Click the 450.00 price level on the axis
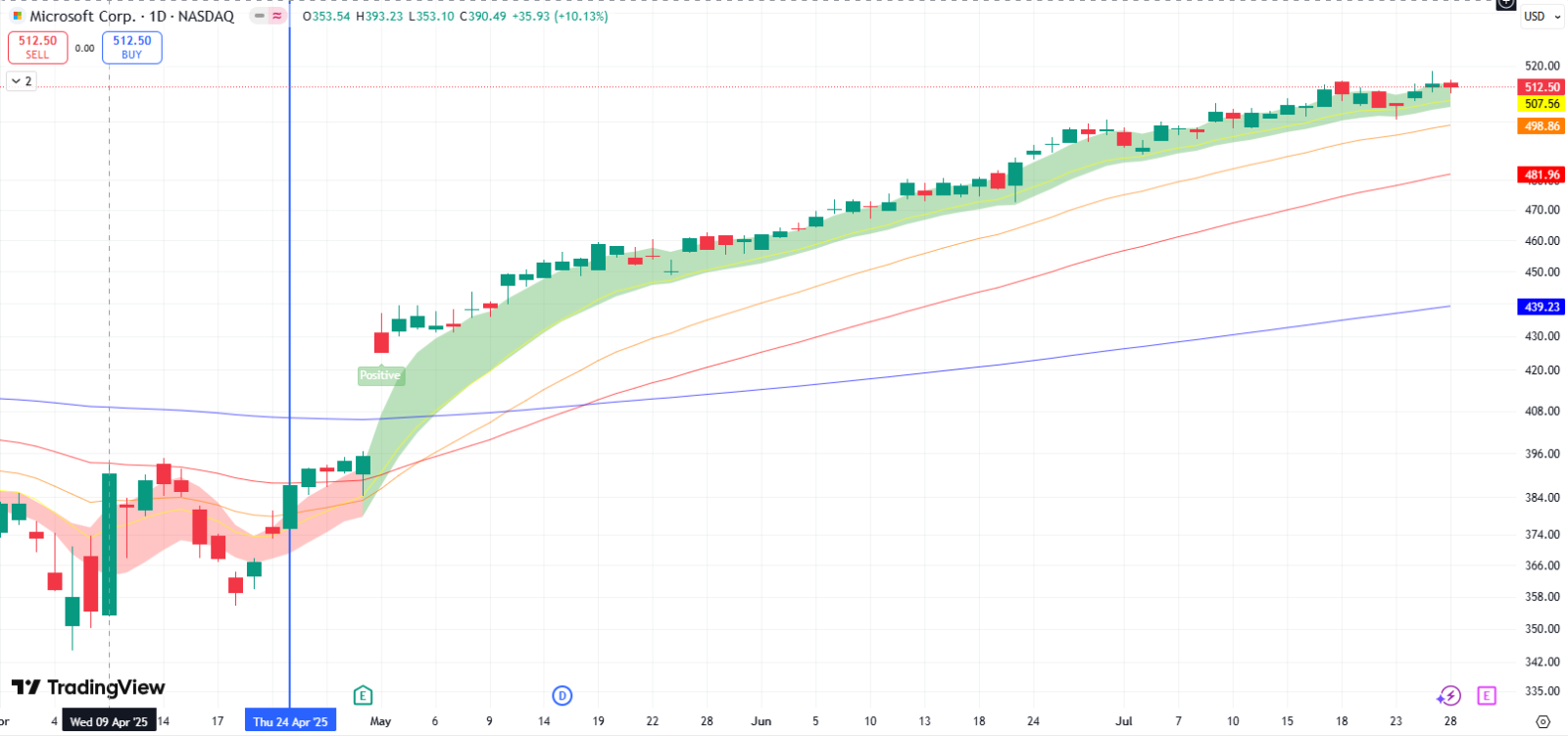The image size is (1568, 736). click(1542, 272)
